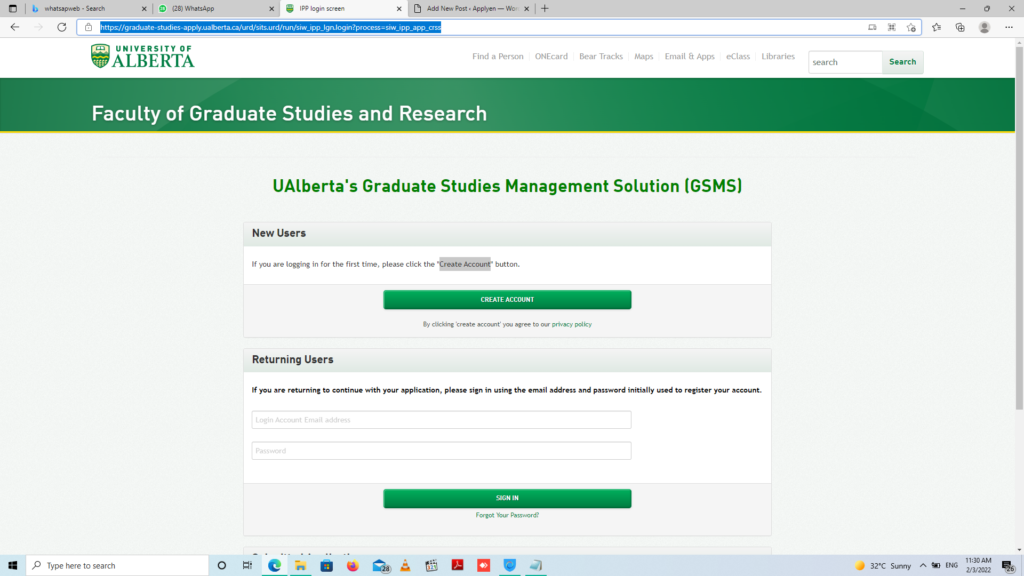Open Libraries in top navigation

778,57
